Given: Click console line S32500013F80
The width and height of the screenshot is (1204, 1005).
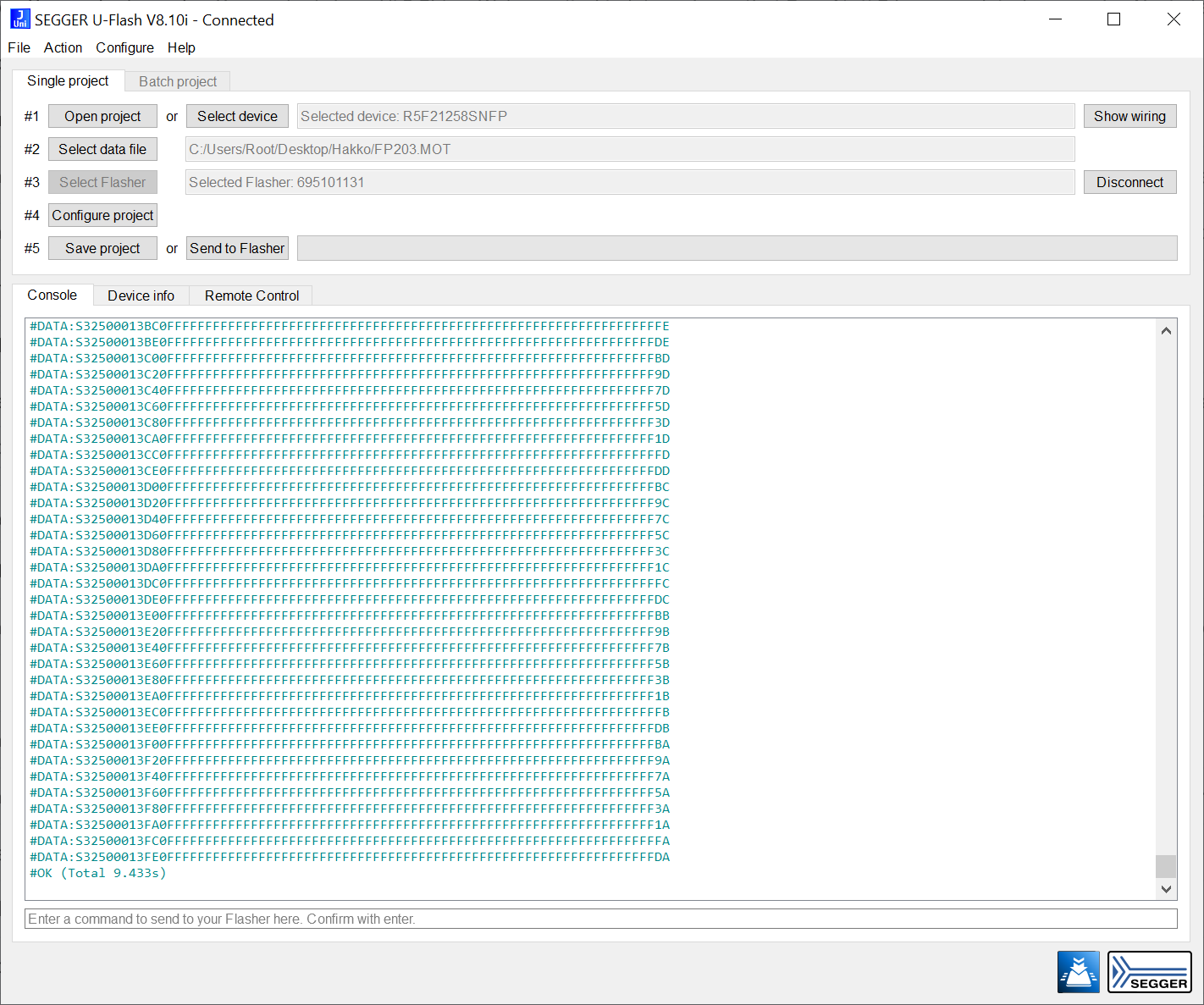Looking at the screenshot, I should pos(350,809).
